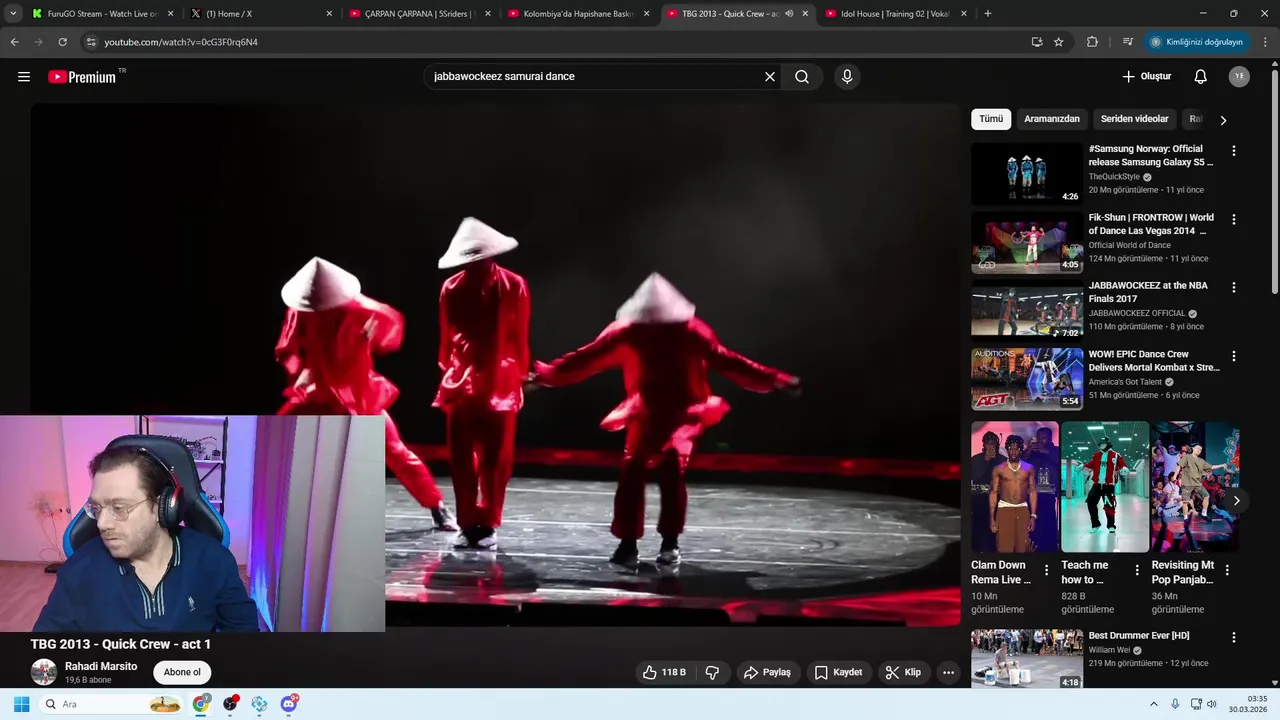The image size is (1280, 720).
Task: Open the account avatar menu
Action: pos(1239,77)
